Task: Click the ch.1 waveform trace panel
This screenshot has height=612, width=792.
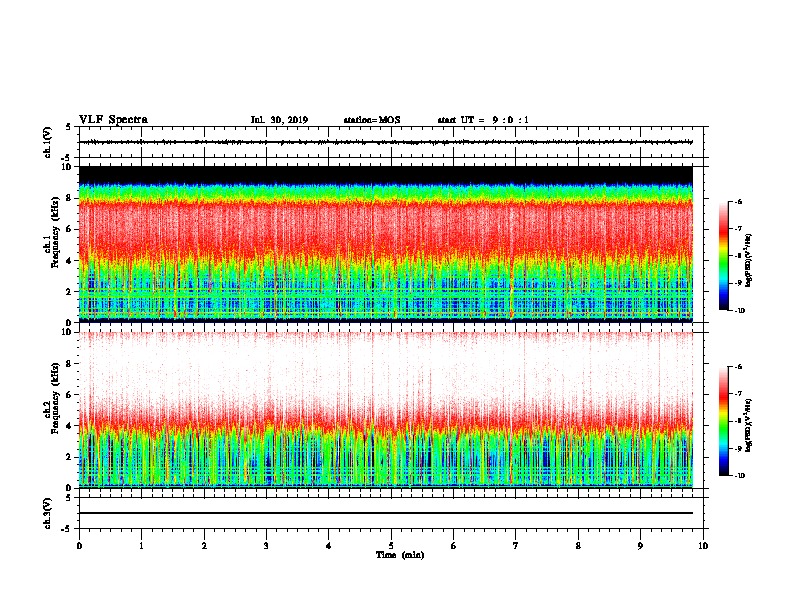Action: coord(391,142)
